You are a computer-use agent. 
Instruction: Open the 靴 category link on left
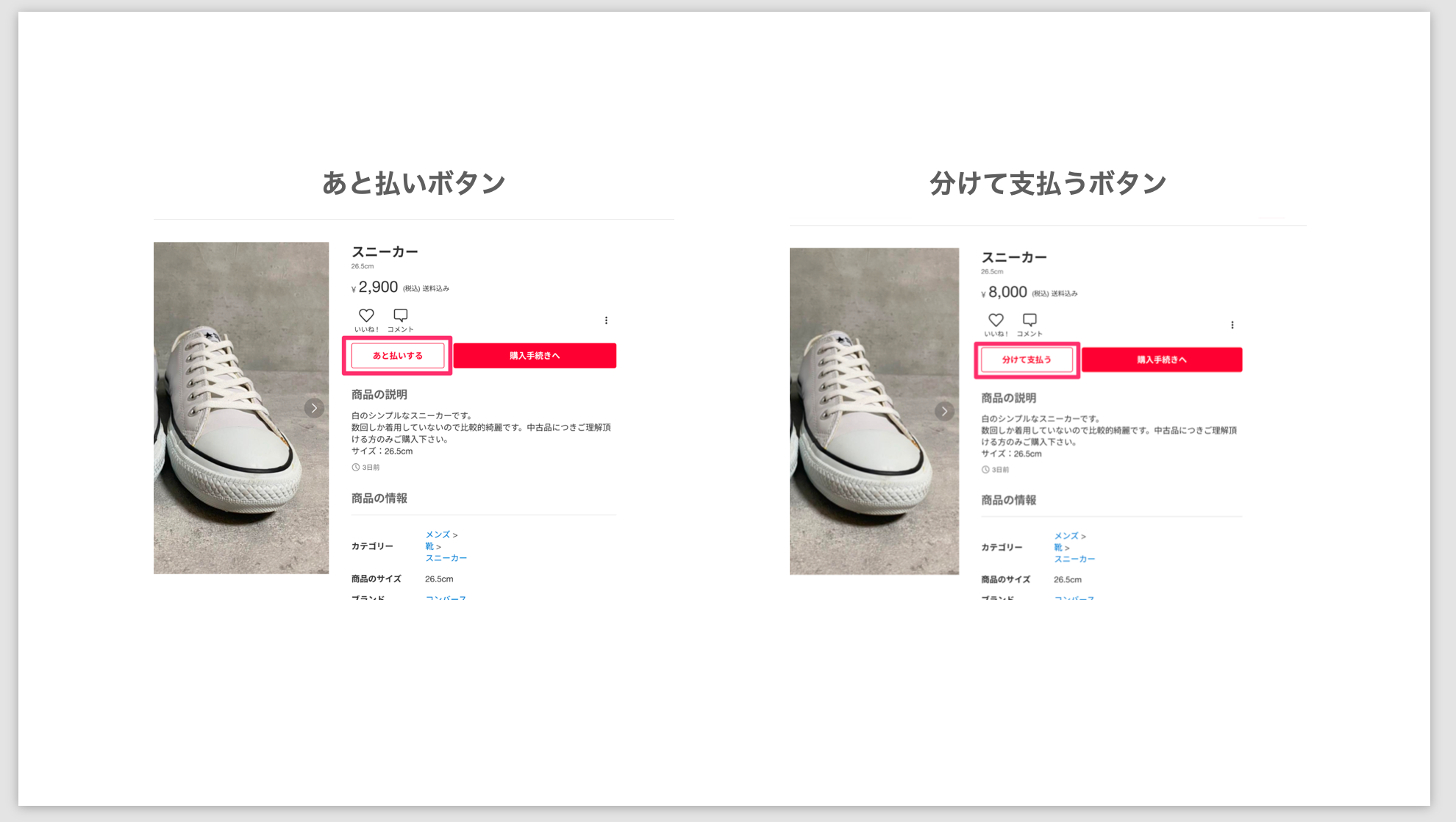click(429, 546)
